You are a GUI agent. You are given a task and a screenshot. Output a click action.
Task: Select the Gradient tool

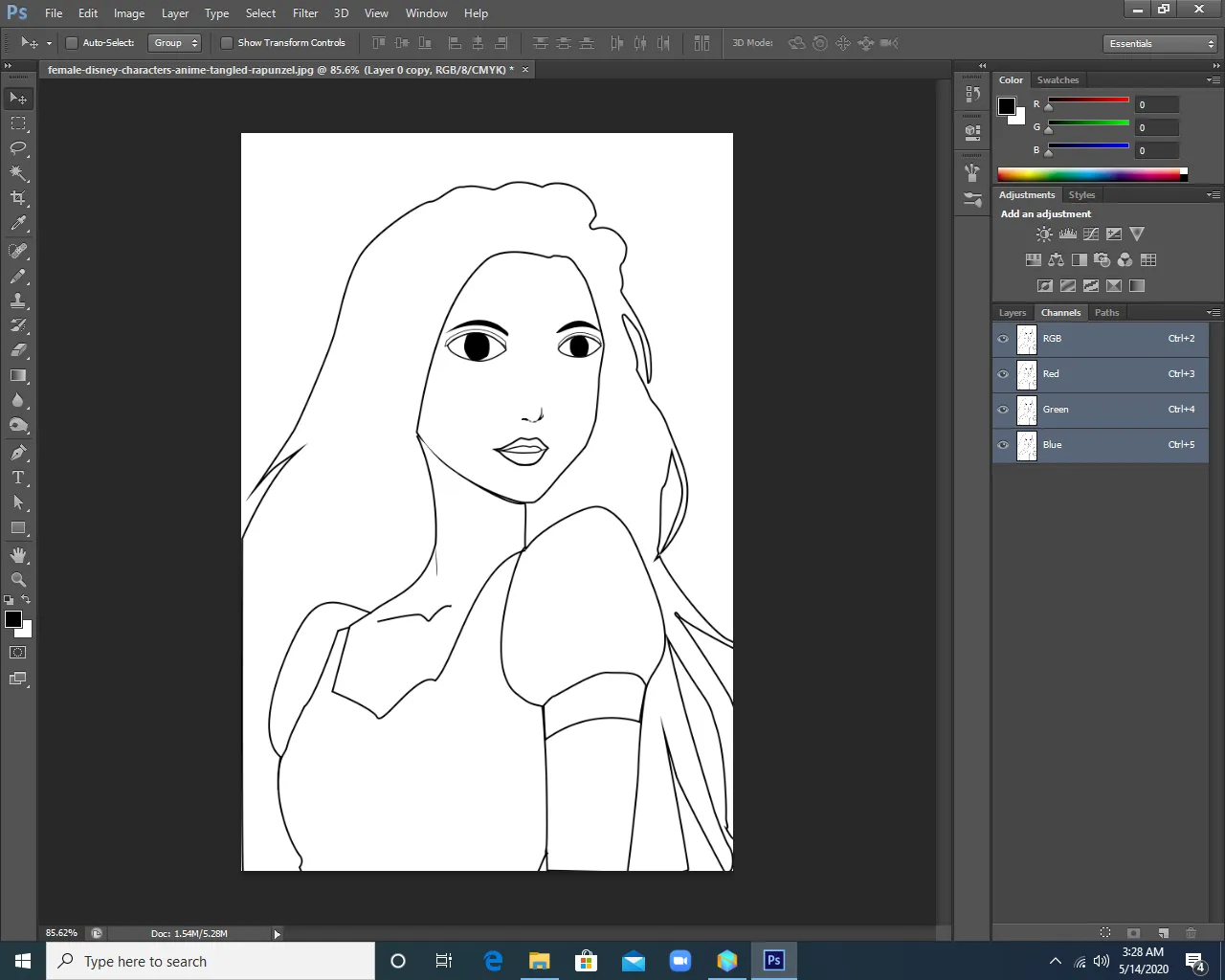18,375
